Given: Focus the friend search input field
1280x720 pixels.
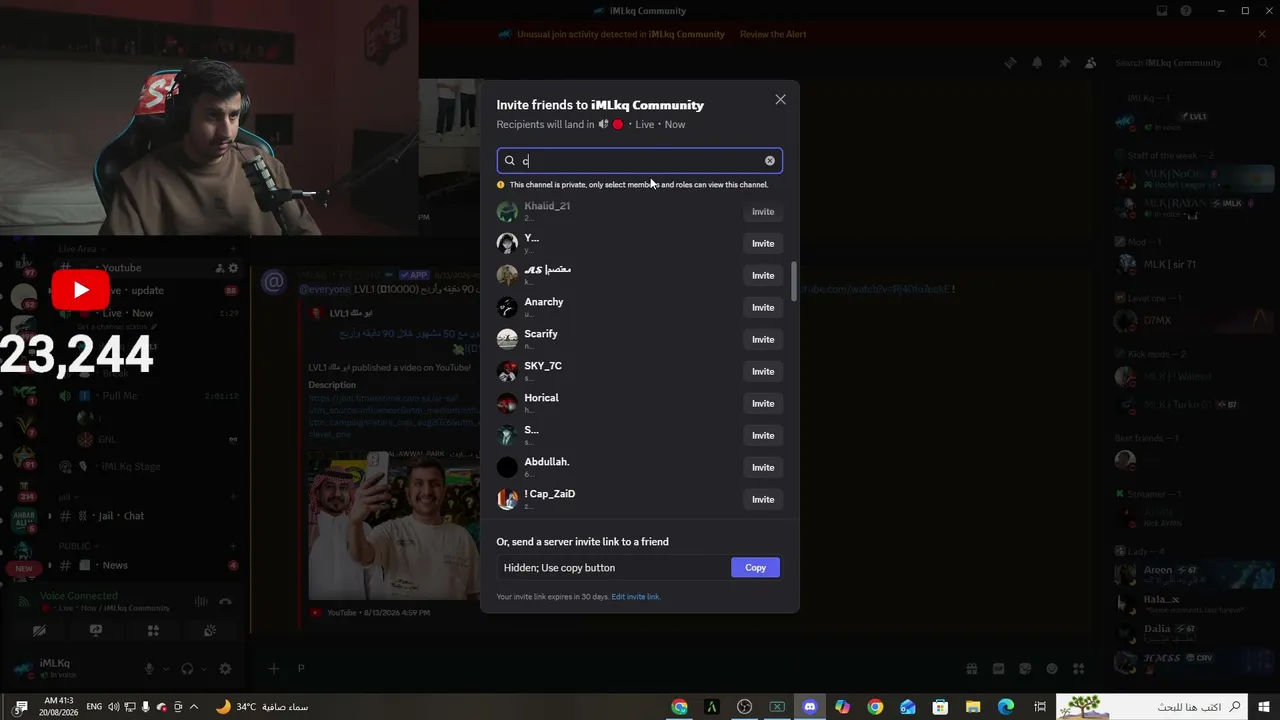Looking at the screenshot, I should [639, 161].
